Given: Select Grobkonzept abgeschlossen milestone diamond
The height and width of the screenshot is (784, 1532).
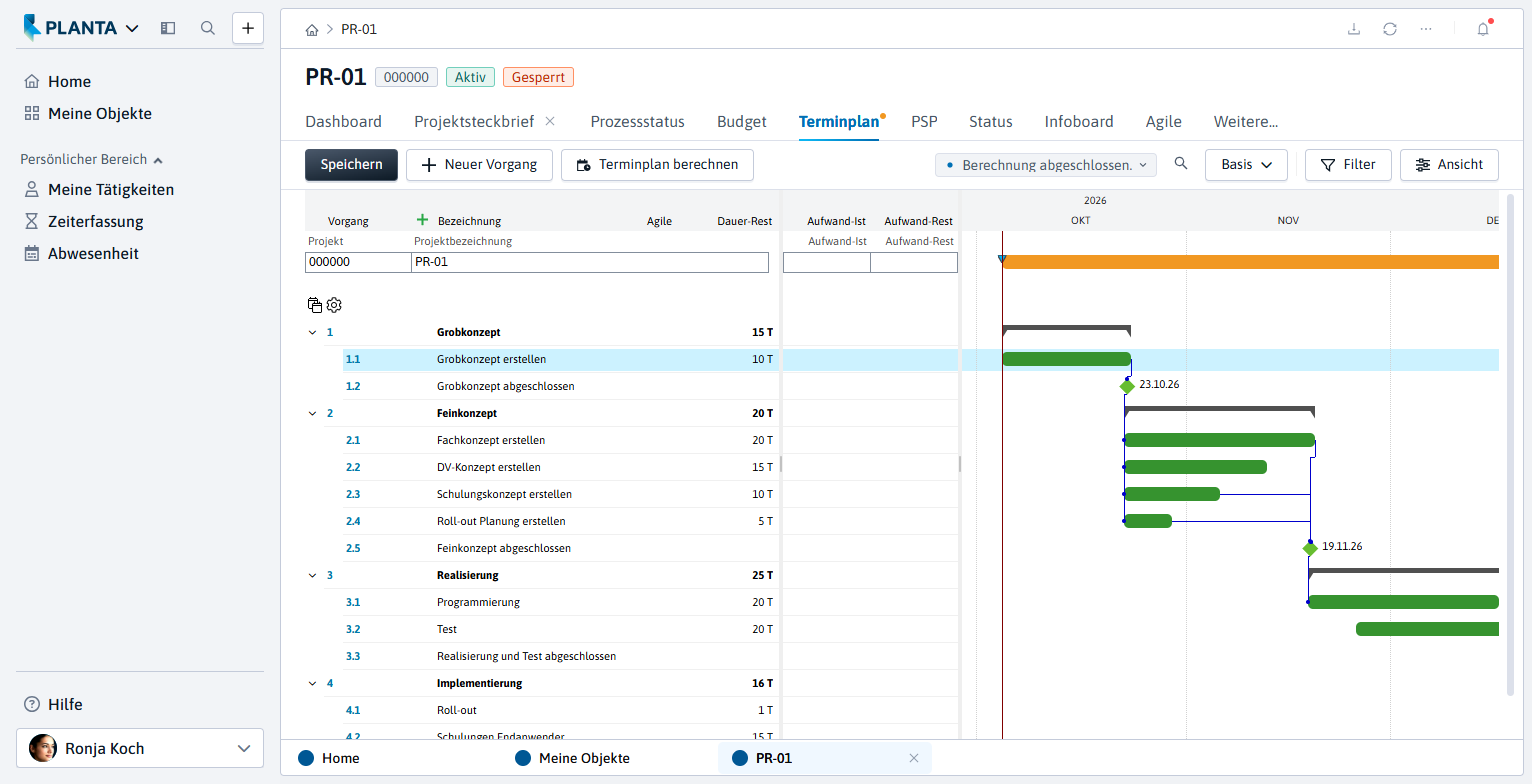Looking at the screenshot, I should point(1127,386).
